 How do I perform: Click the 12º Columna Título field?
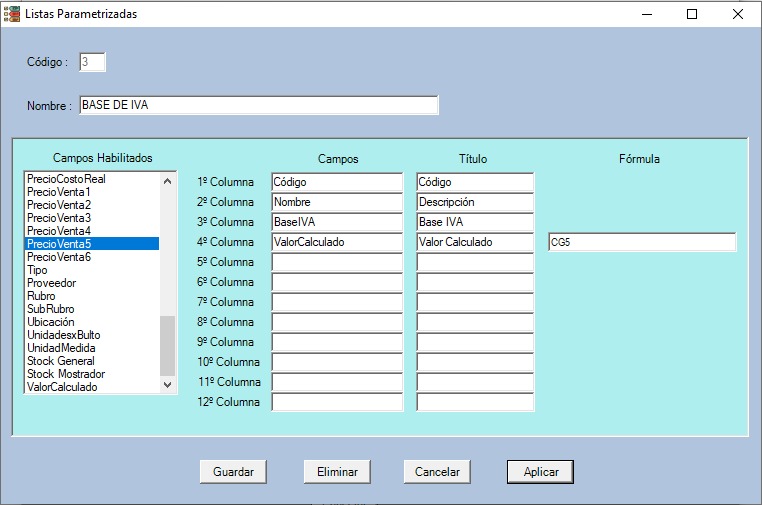[x=474, y=402]
